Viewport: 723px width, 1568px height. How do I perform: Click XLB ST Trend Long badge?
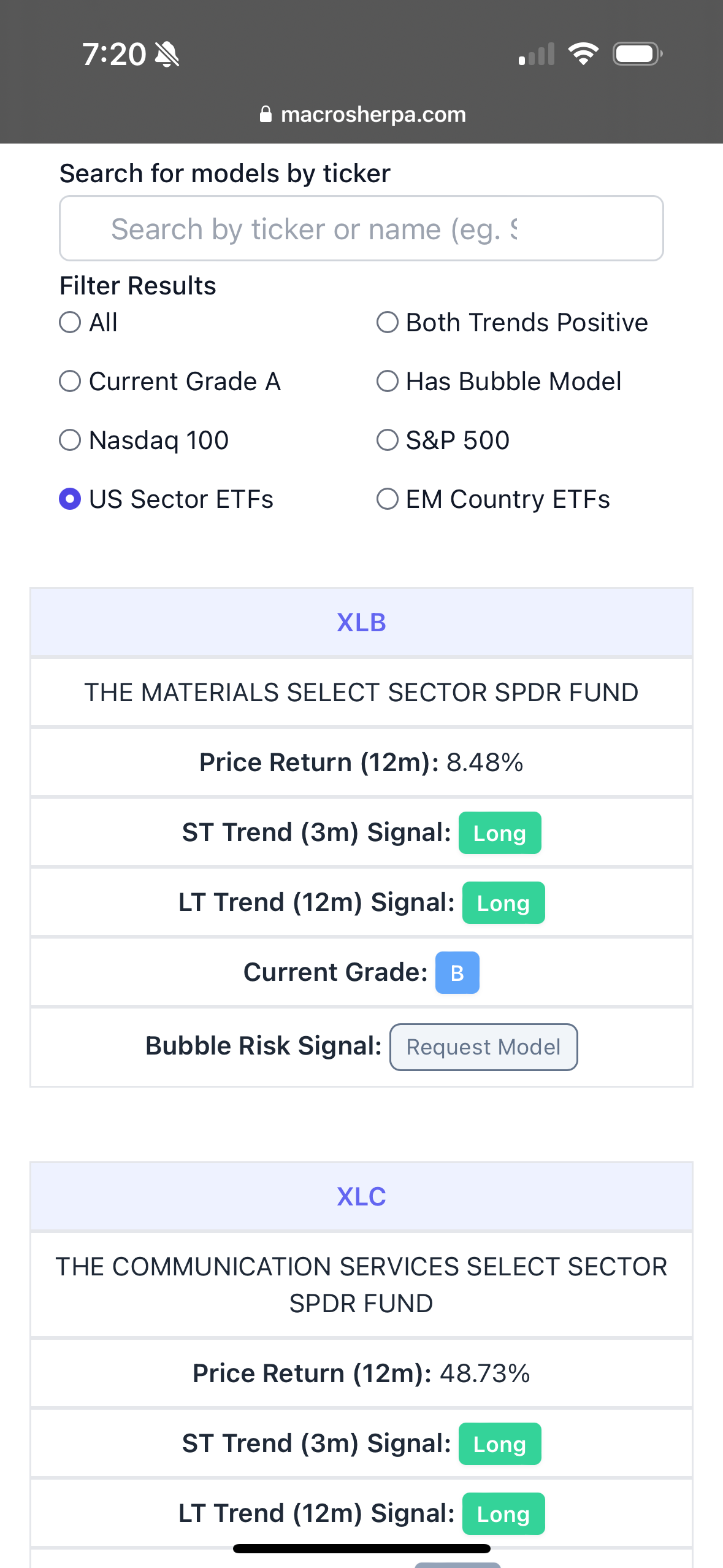500,832
